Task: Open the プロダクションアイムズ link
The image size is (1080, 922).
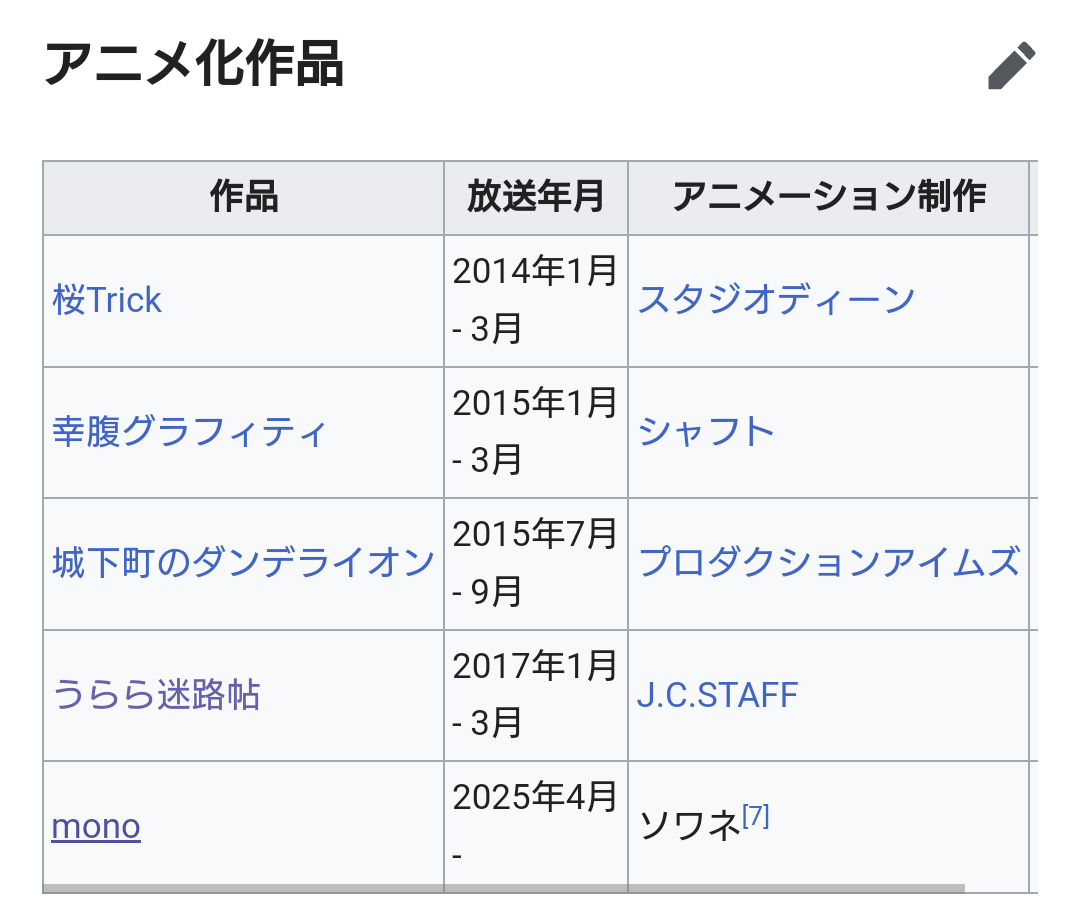Action: click(x=828, y=562)
